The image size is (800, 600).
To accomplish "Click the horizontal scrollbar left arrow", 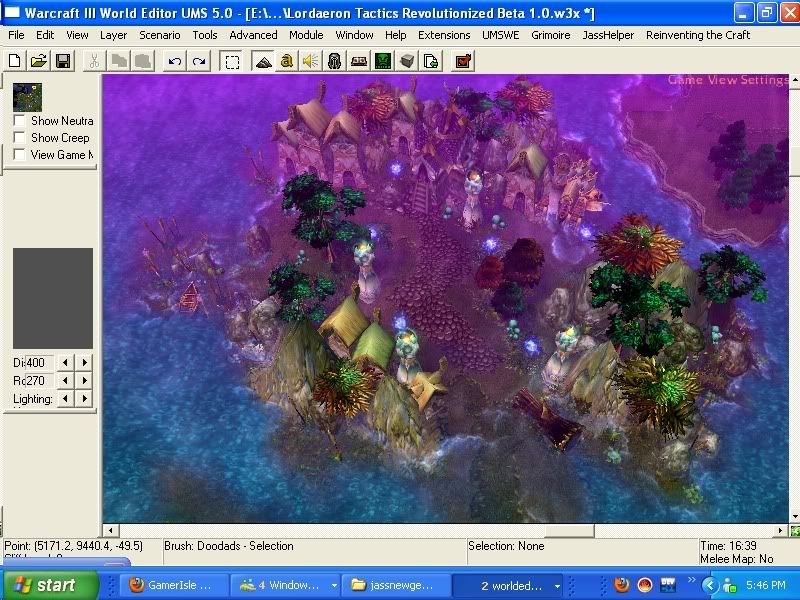I will (111, 530).
